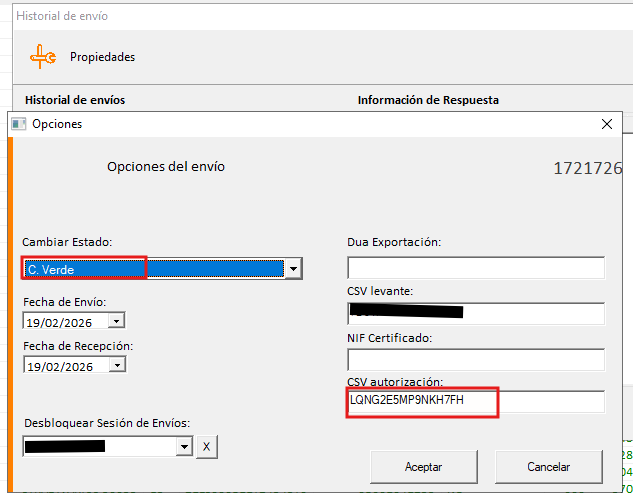Screen dimensions: 633x493
Task: Expand the Fecha de Envío date picker arrow
Action: pyautogui.click(x=117, y=321)
